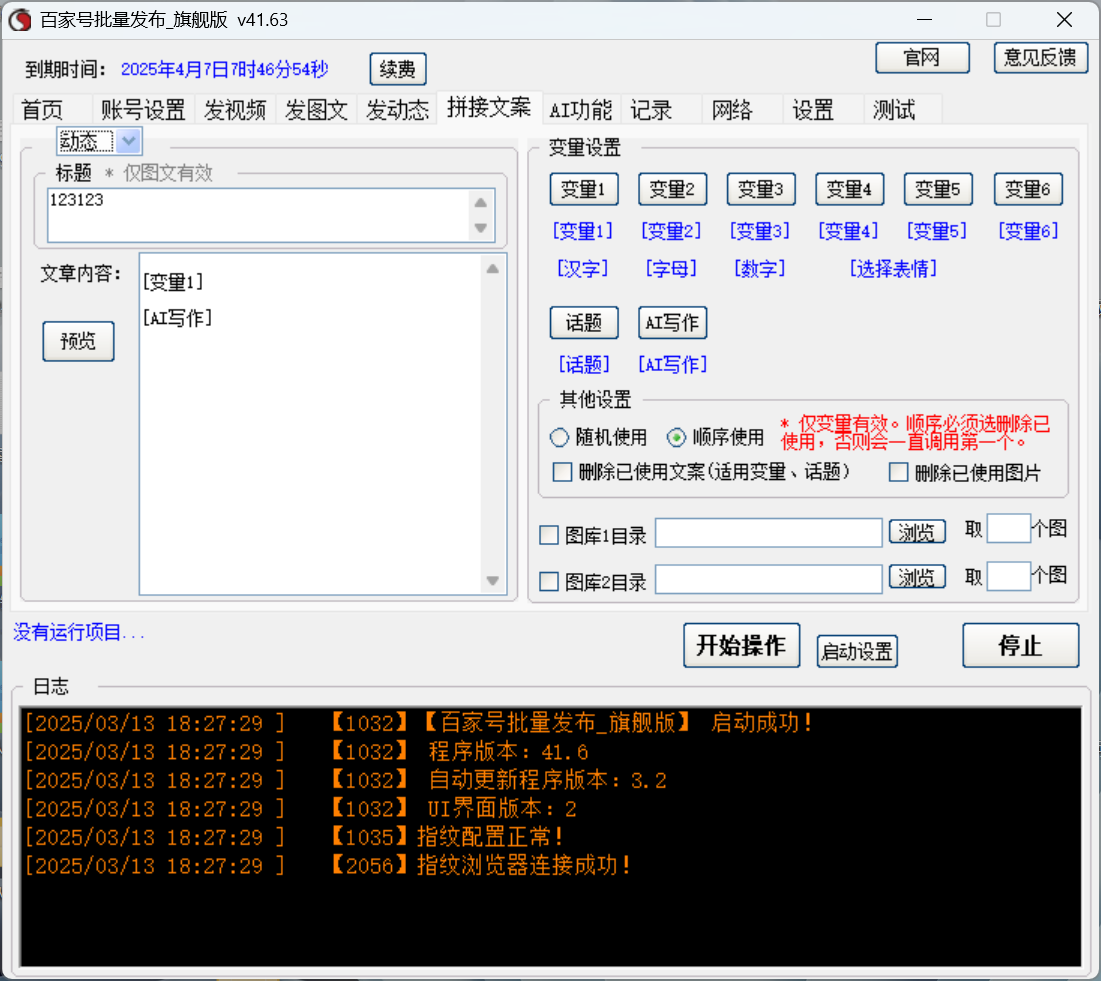
Task: Click the 变量2 button
Action: pyautogui.click(x=672, y=189)
